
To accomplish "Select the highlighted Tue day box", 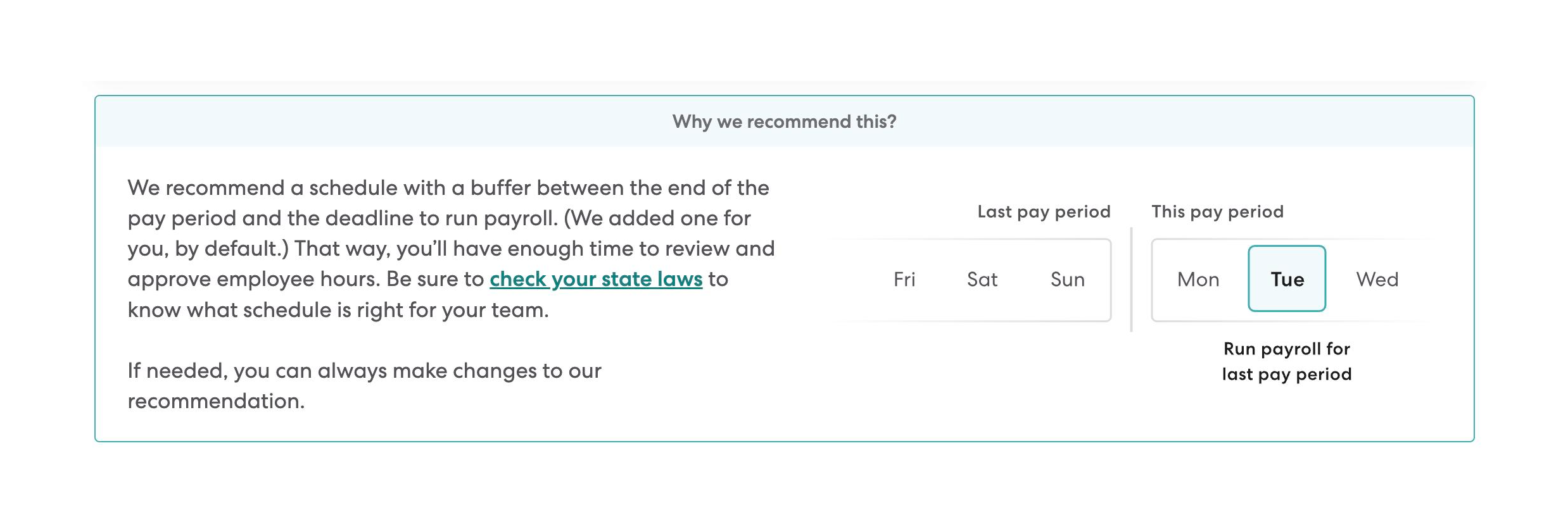I will [x=1286, y=279].
